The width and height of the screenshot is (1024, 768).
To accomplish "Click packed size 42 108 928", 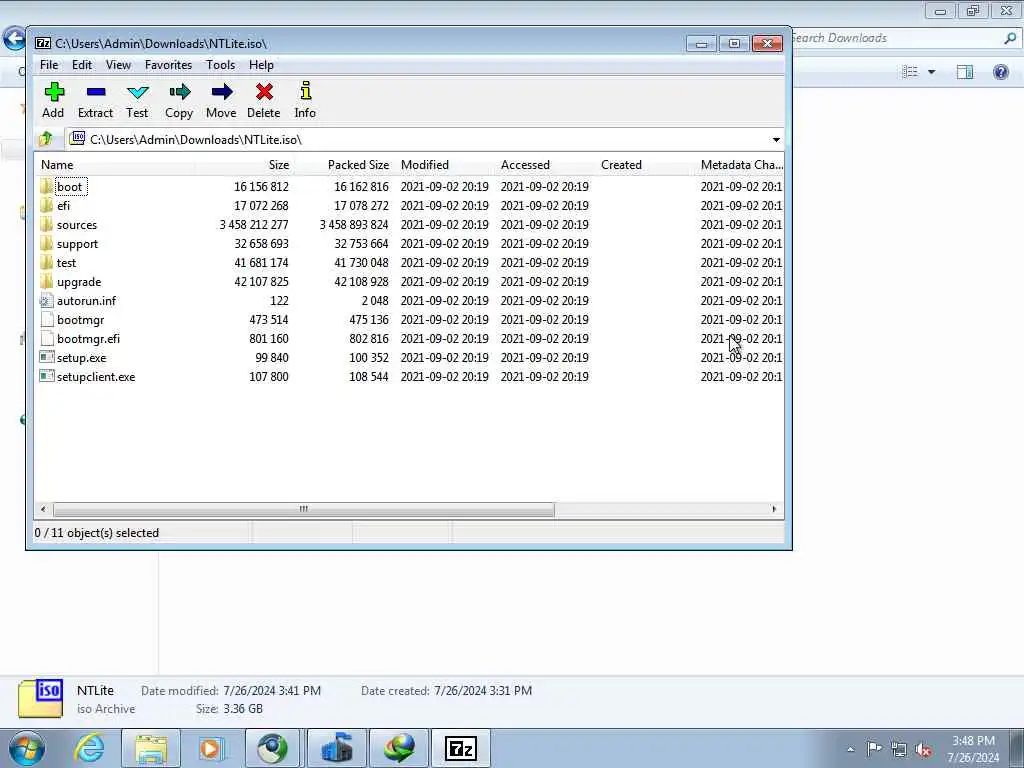I will (x=361, y=281).
